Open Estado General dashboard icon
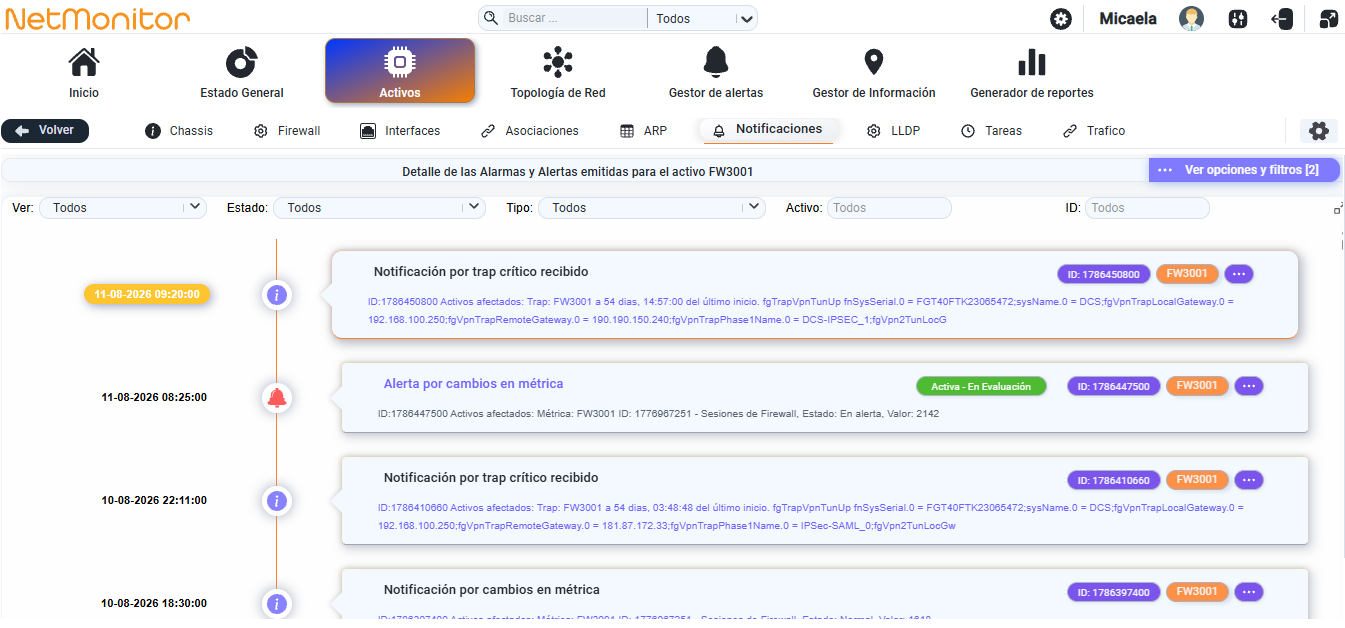 click(x=242, y=62)
